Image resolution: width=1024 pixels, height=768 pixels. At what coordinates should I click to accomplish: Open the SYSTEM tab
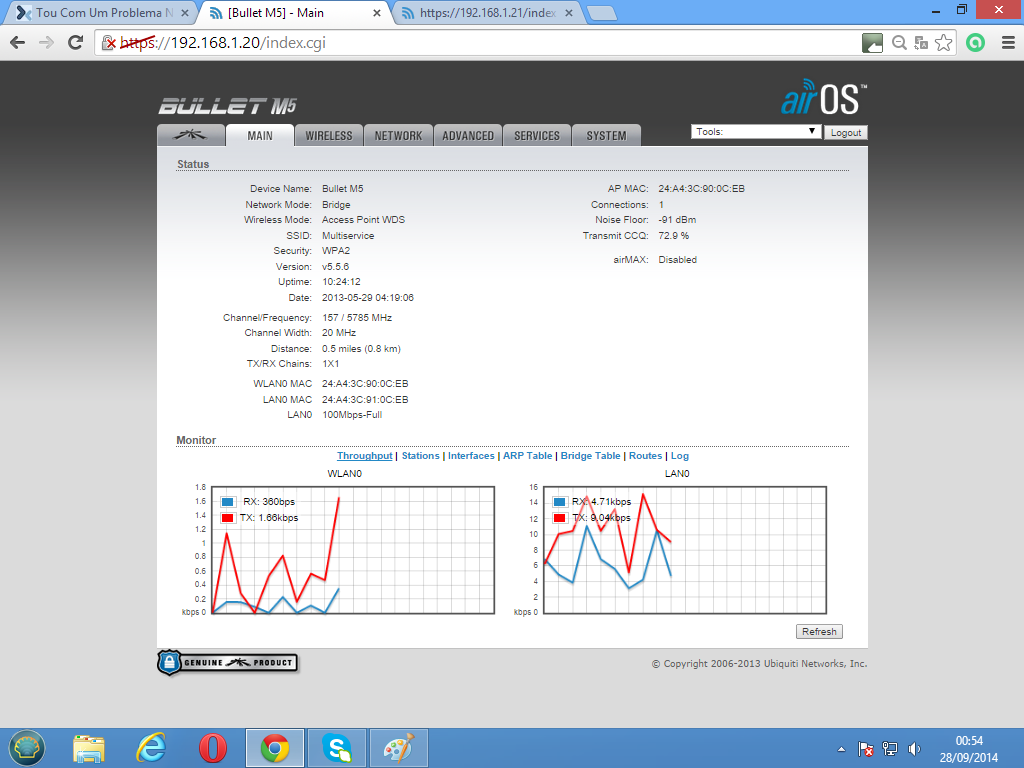606,135
